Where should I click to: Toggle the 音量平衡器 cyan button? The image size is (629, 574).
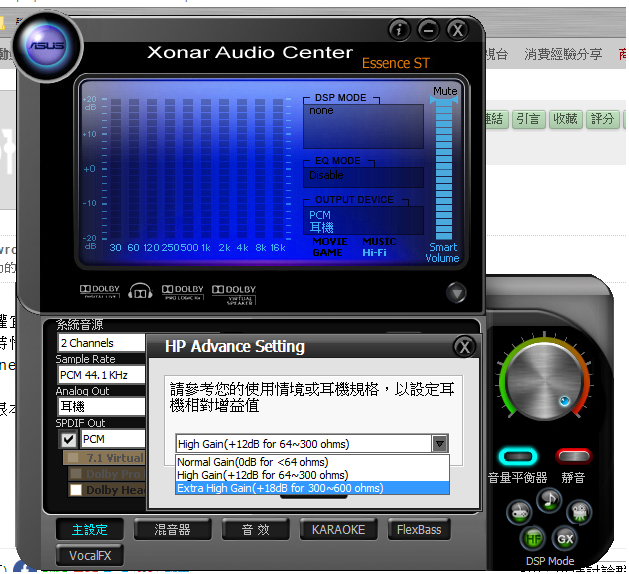pyautogui.click(x=518, y=456)
